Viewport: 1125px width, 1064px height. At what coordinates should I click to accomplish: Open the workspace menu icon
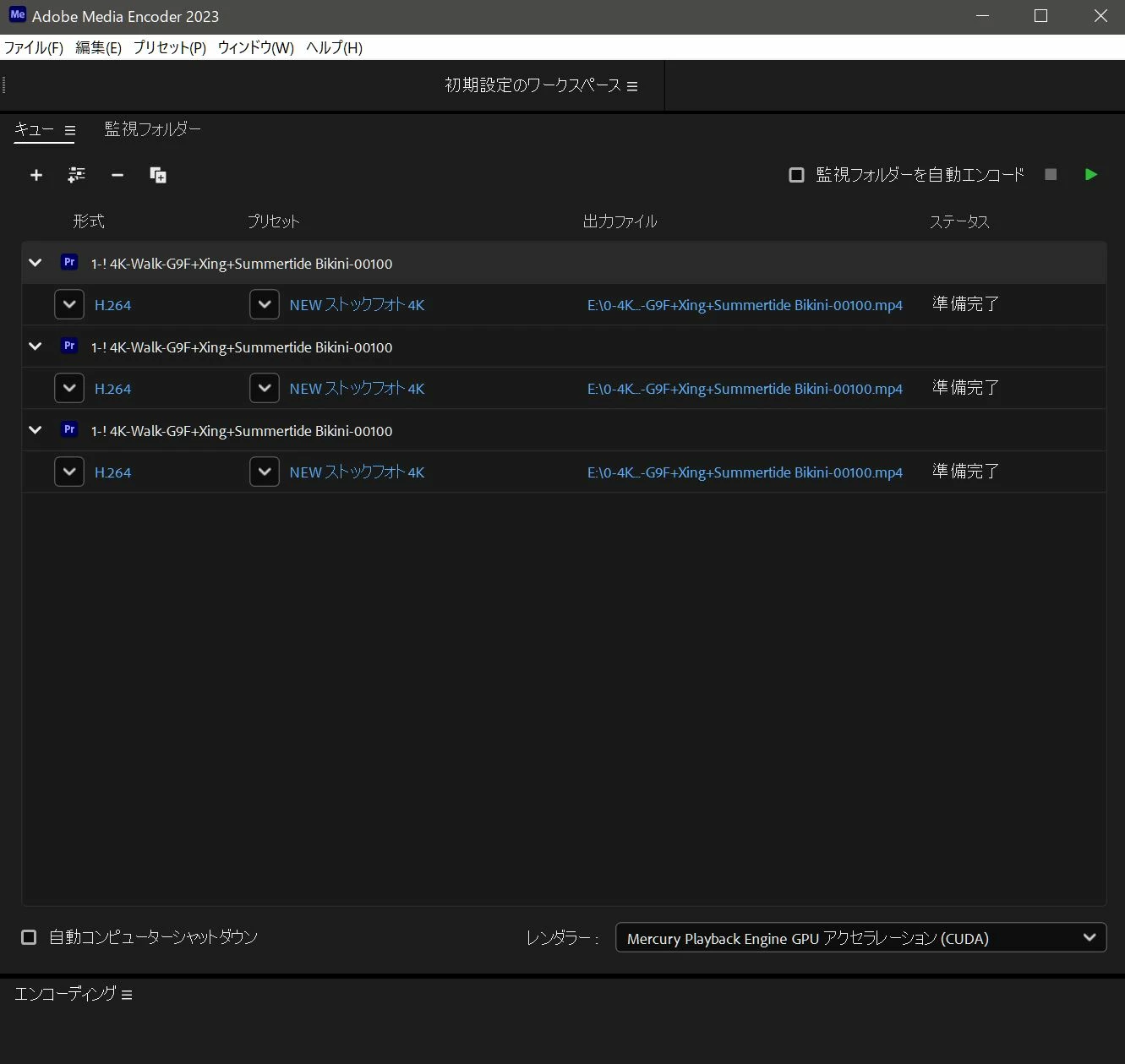632,86
